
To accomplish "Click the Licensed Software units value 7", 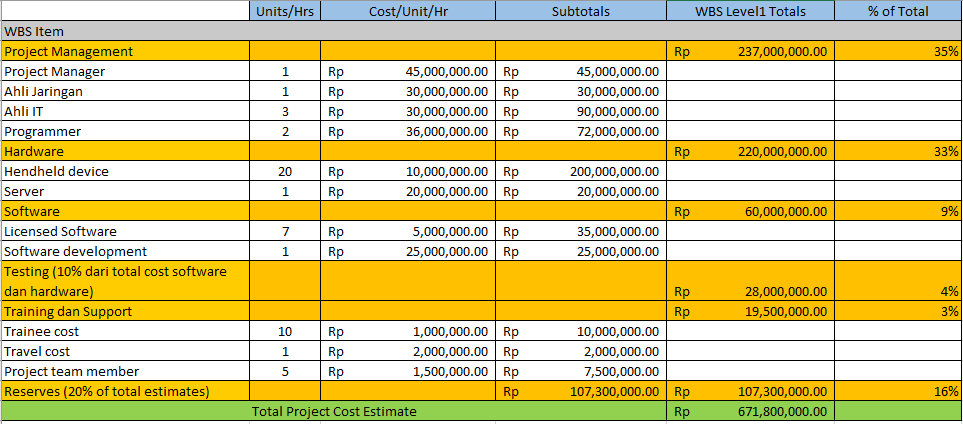I will pos(285,231).
